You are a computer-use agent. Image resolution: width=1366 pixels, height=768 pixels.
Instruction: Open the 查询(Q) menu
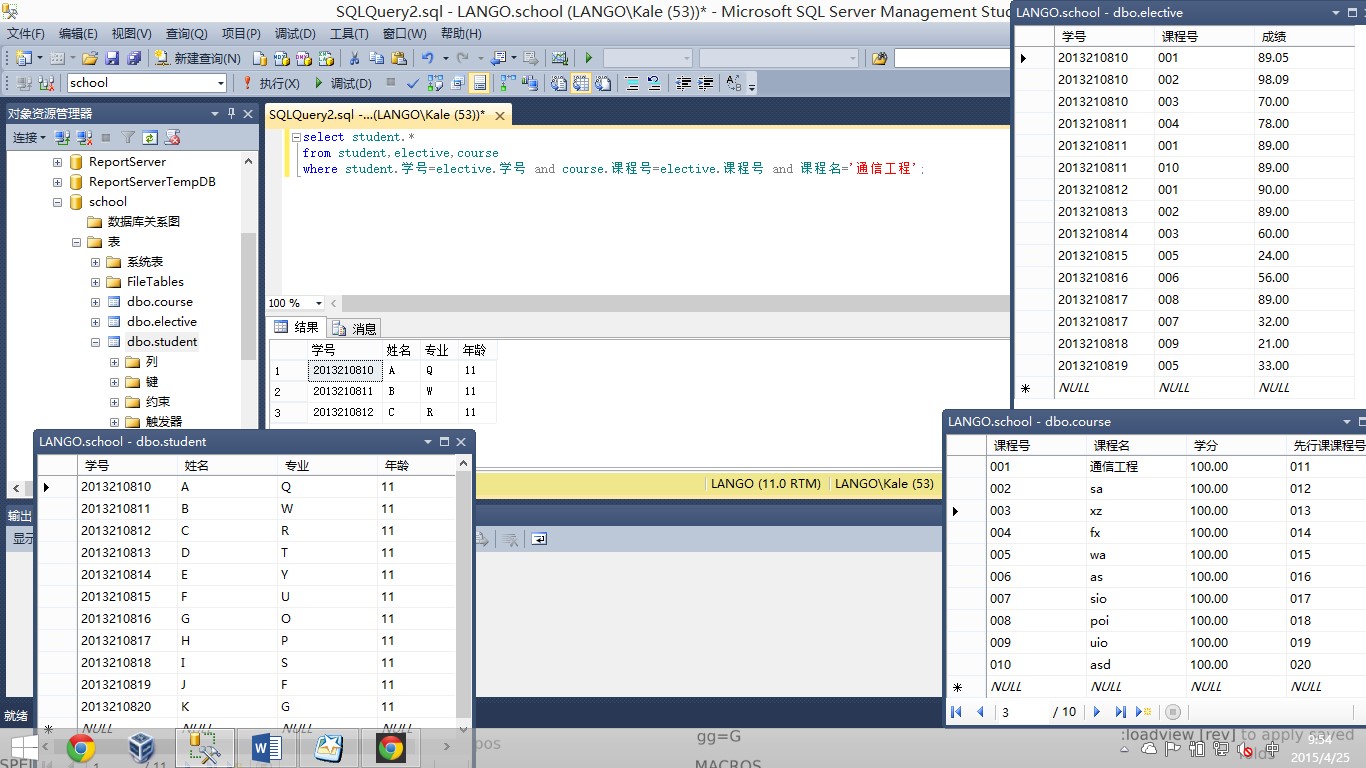point(186,34)
